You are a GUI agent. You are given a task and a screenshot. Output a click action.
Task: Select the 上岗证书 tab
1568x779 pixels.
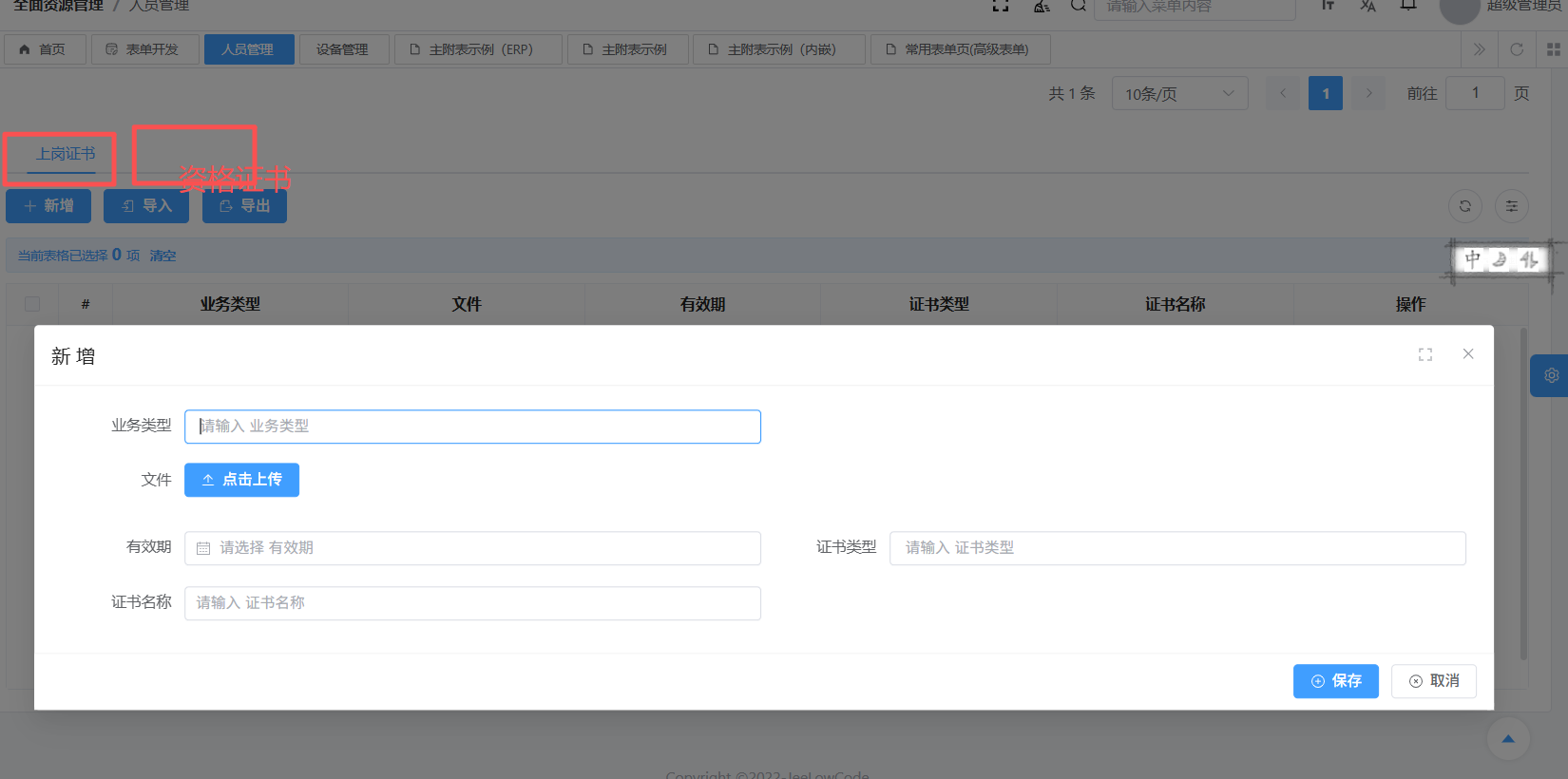click(66, 154)
